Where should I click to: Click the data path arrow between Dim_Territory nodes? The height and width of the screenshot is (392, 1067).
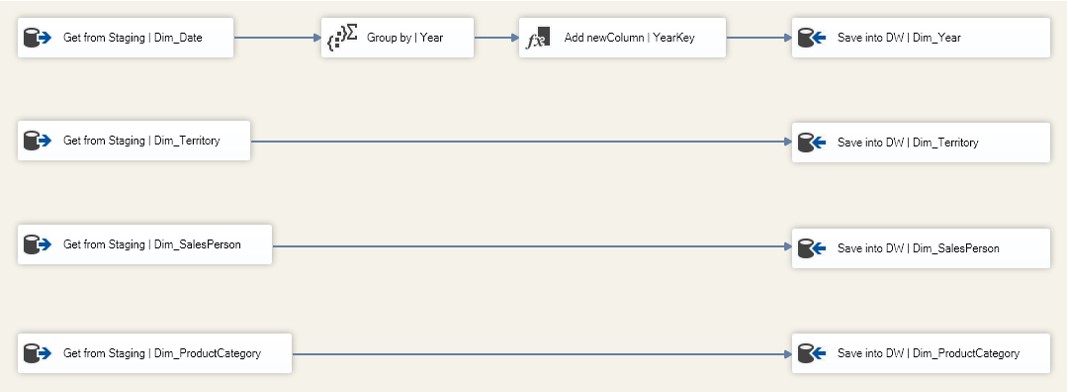coord(521,142)
